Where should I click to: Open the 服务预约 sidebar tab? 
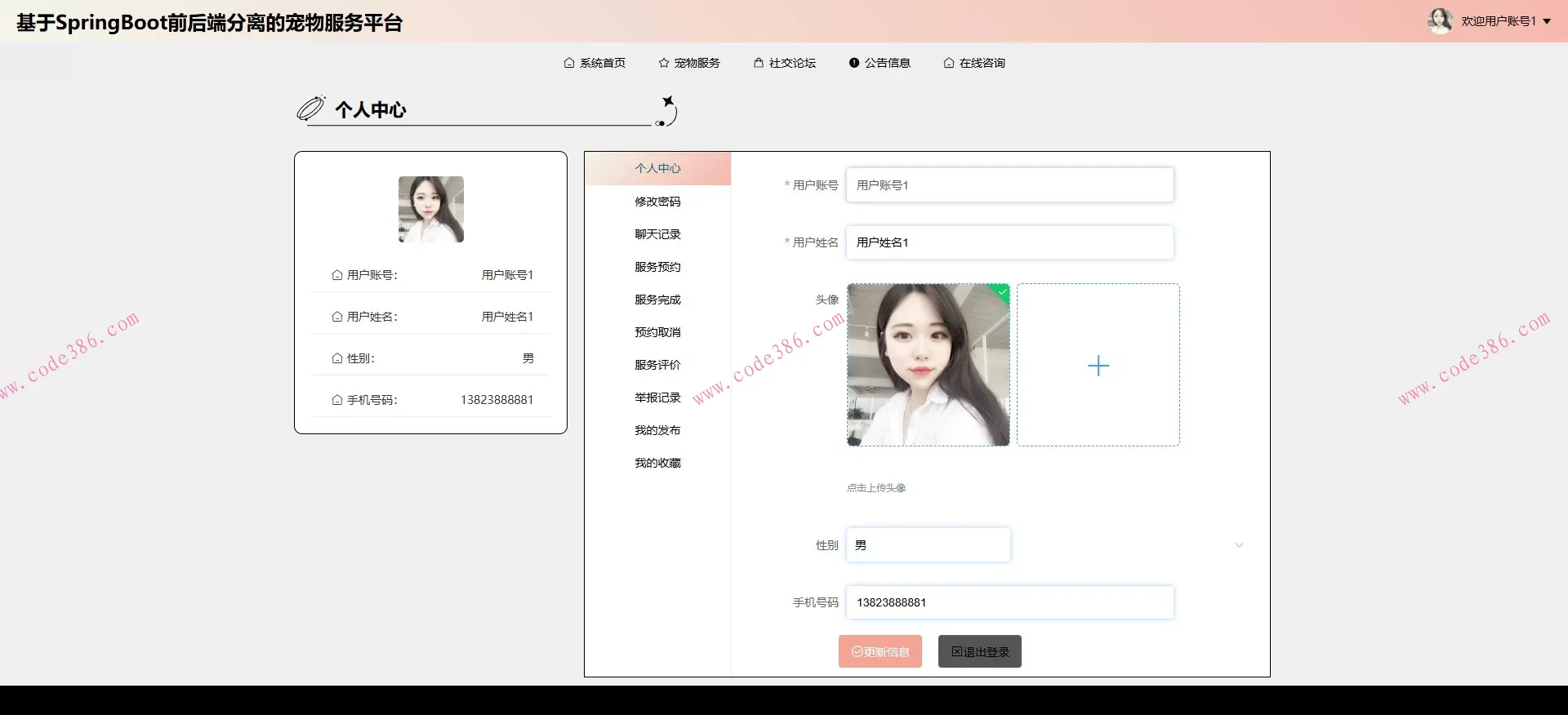click(x=657, y=267)
